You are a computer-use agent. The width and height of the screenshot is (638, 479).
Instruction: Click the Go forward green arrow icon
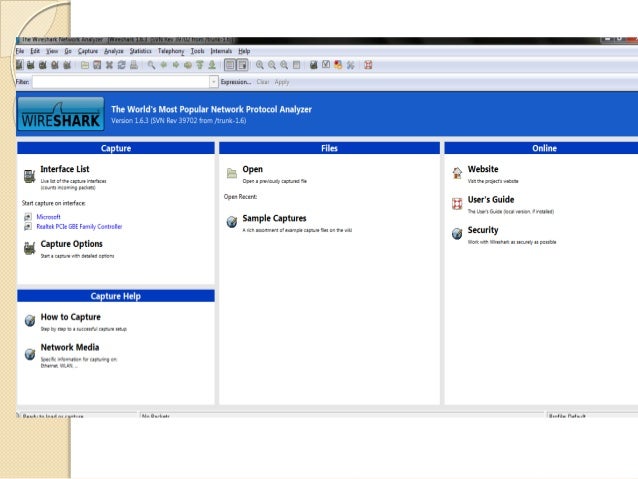[x=176, y=65]
